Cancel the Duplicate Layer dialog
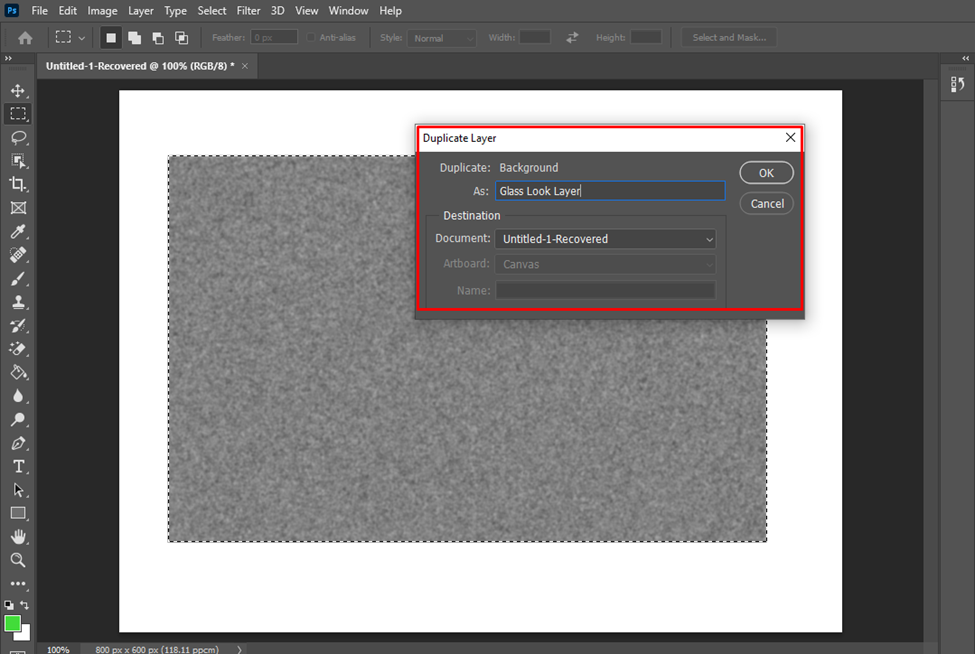 (766, 203)
